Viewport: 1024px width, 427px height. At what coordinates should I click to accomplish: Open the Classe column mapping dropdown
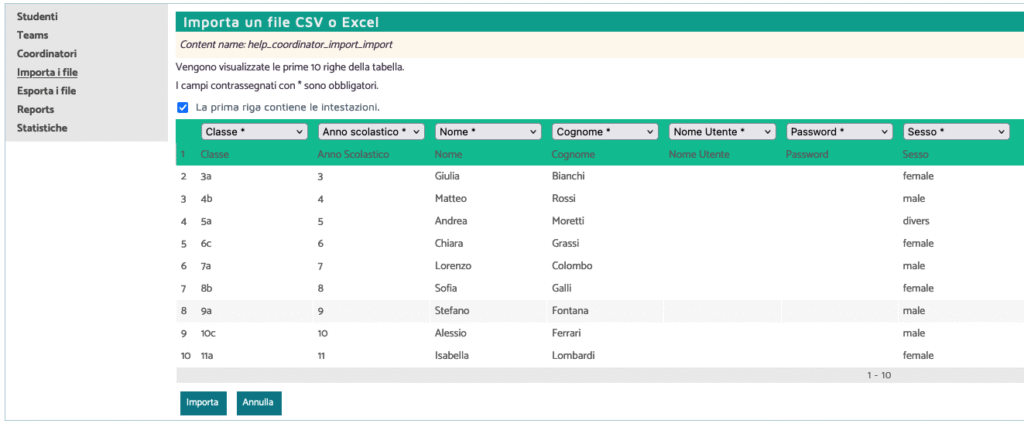coord(254,131)
